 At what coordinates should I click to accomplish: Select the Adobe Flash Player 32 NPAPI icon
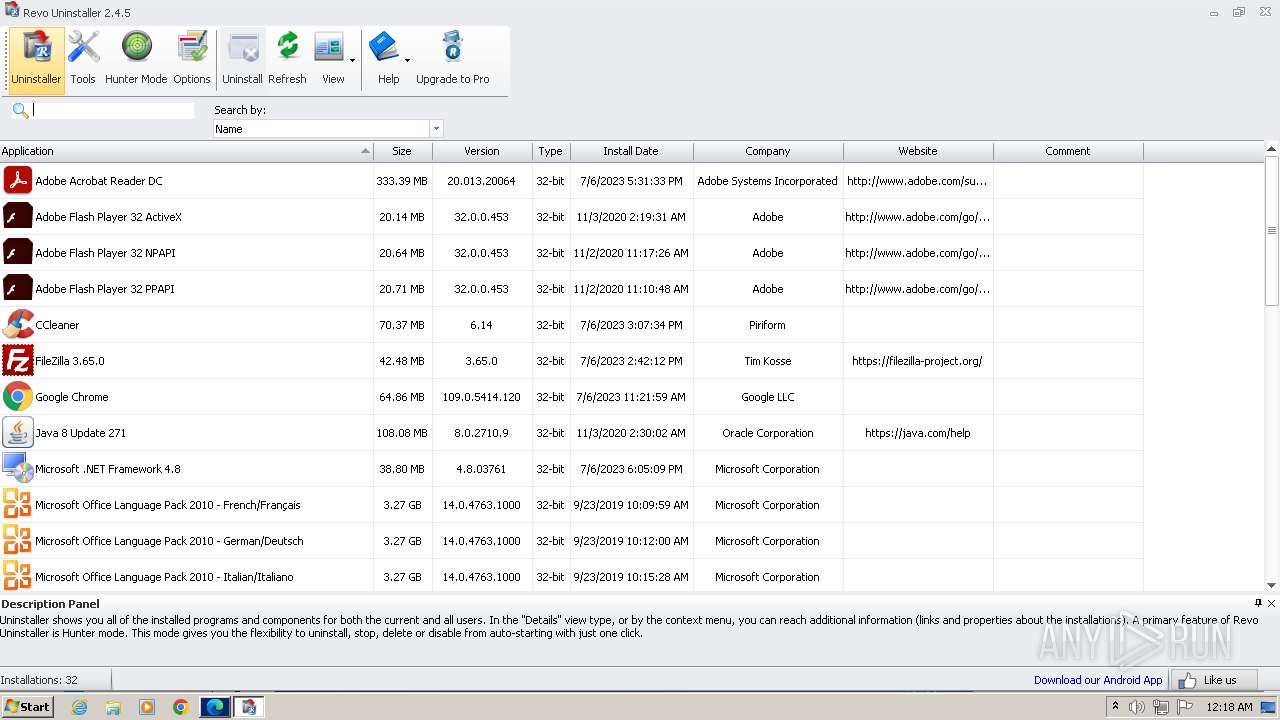pyautogui.click(x=18, y=253)
